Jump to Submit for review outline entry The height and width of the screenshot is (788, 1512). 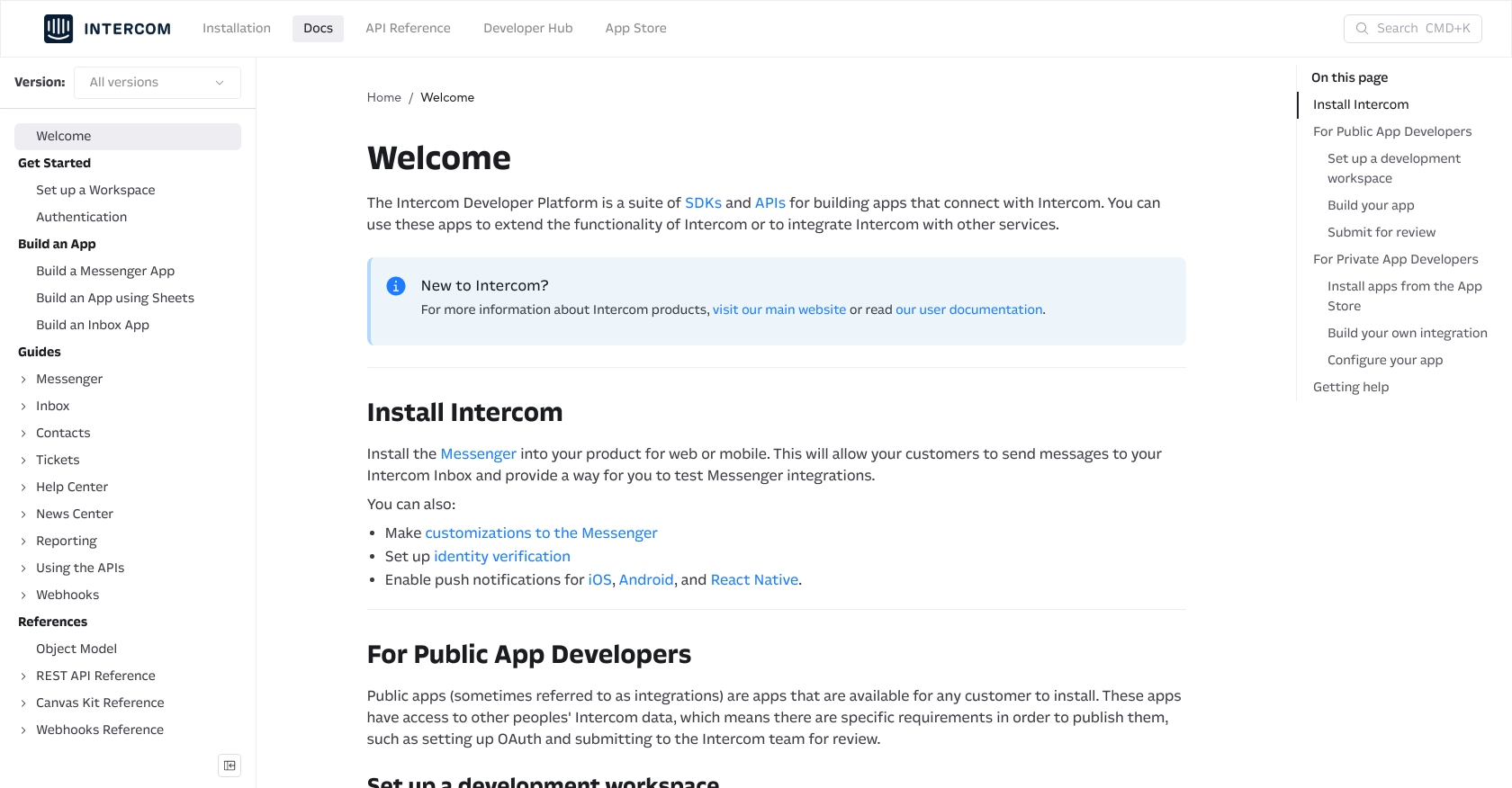point(1381,233)
